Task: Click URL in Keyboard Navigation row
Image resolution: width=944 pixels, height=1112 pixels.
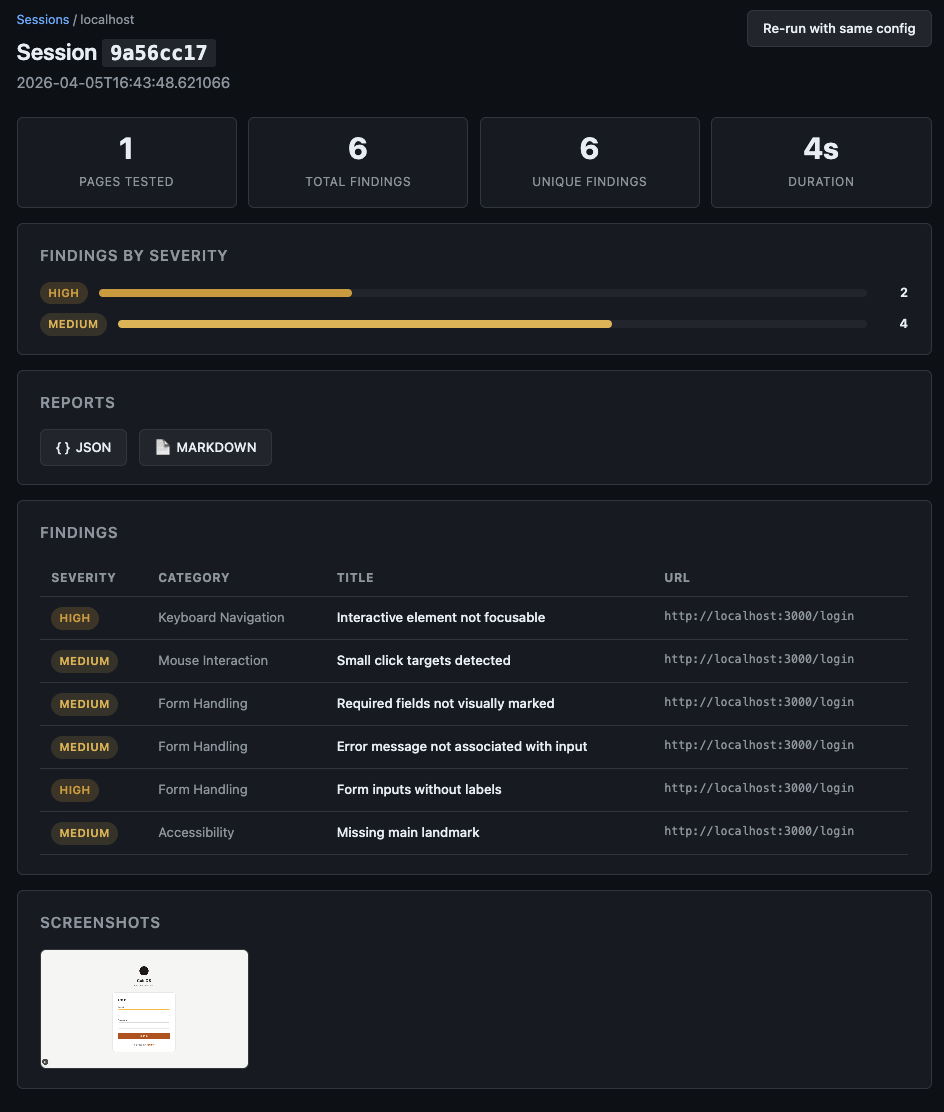Action: pos(759,616)
